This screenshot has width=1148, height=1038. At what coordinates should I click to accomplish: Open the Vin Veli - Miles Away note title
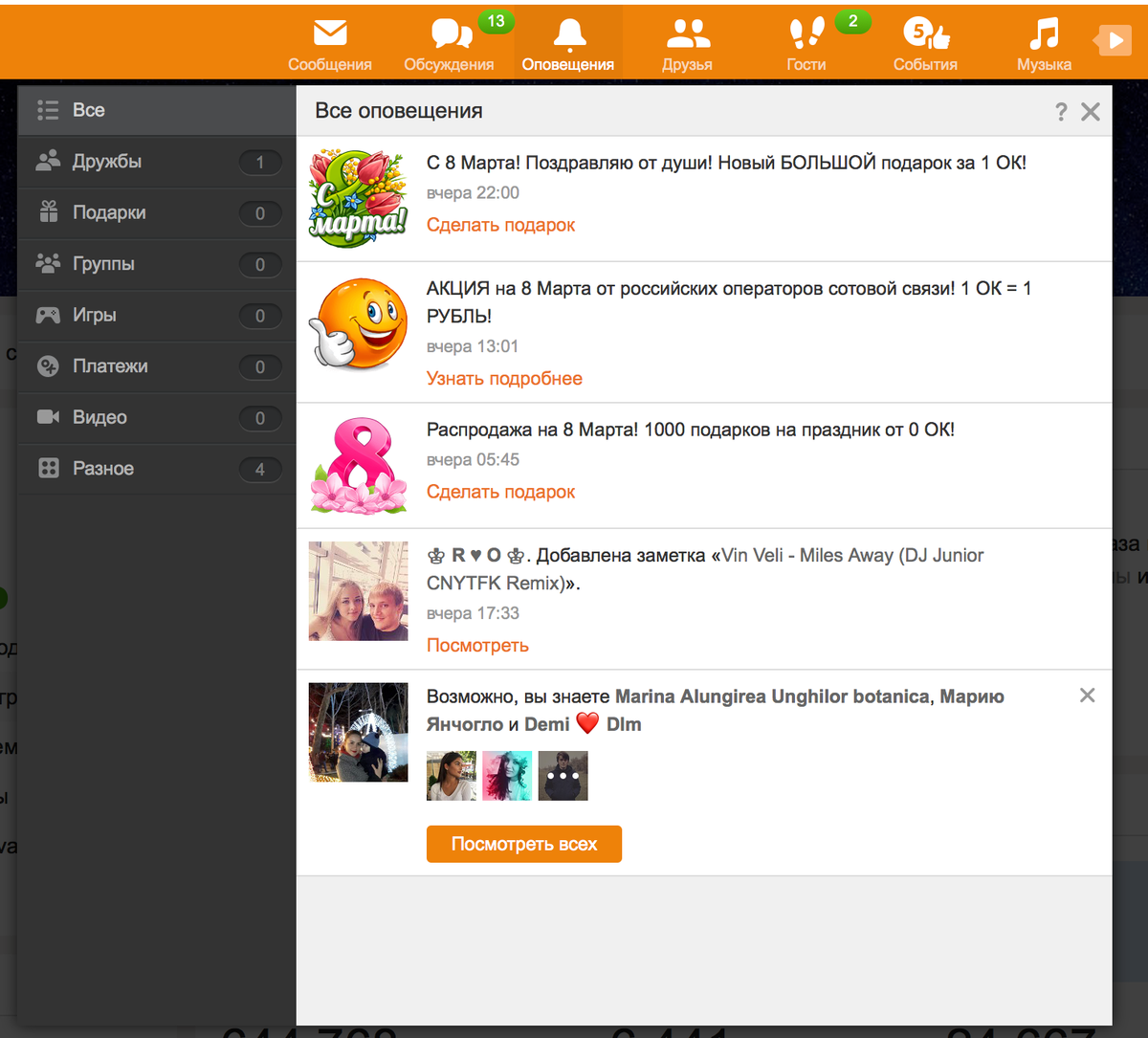(x=705, y=569)
